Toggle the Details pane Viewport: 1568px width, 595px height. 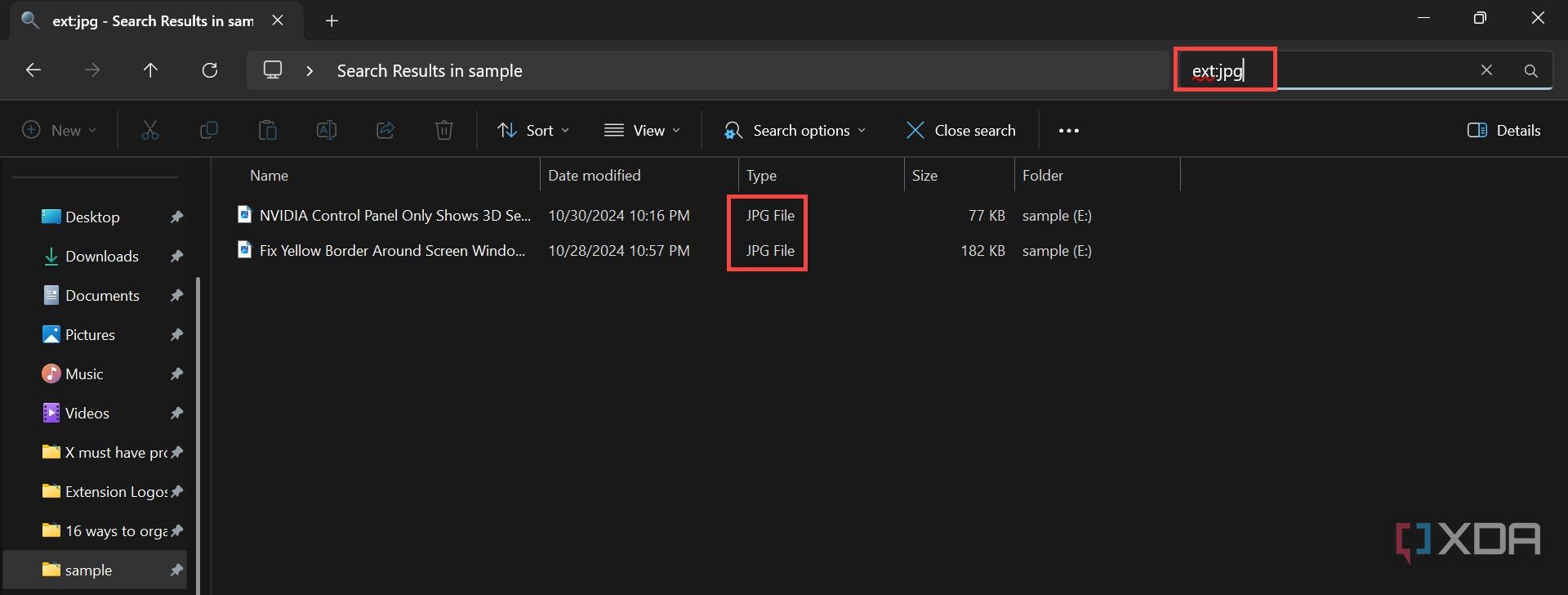1503,130
